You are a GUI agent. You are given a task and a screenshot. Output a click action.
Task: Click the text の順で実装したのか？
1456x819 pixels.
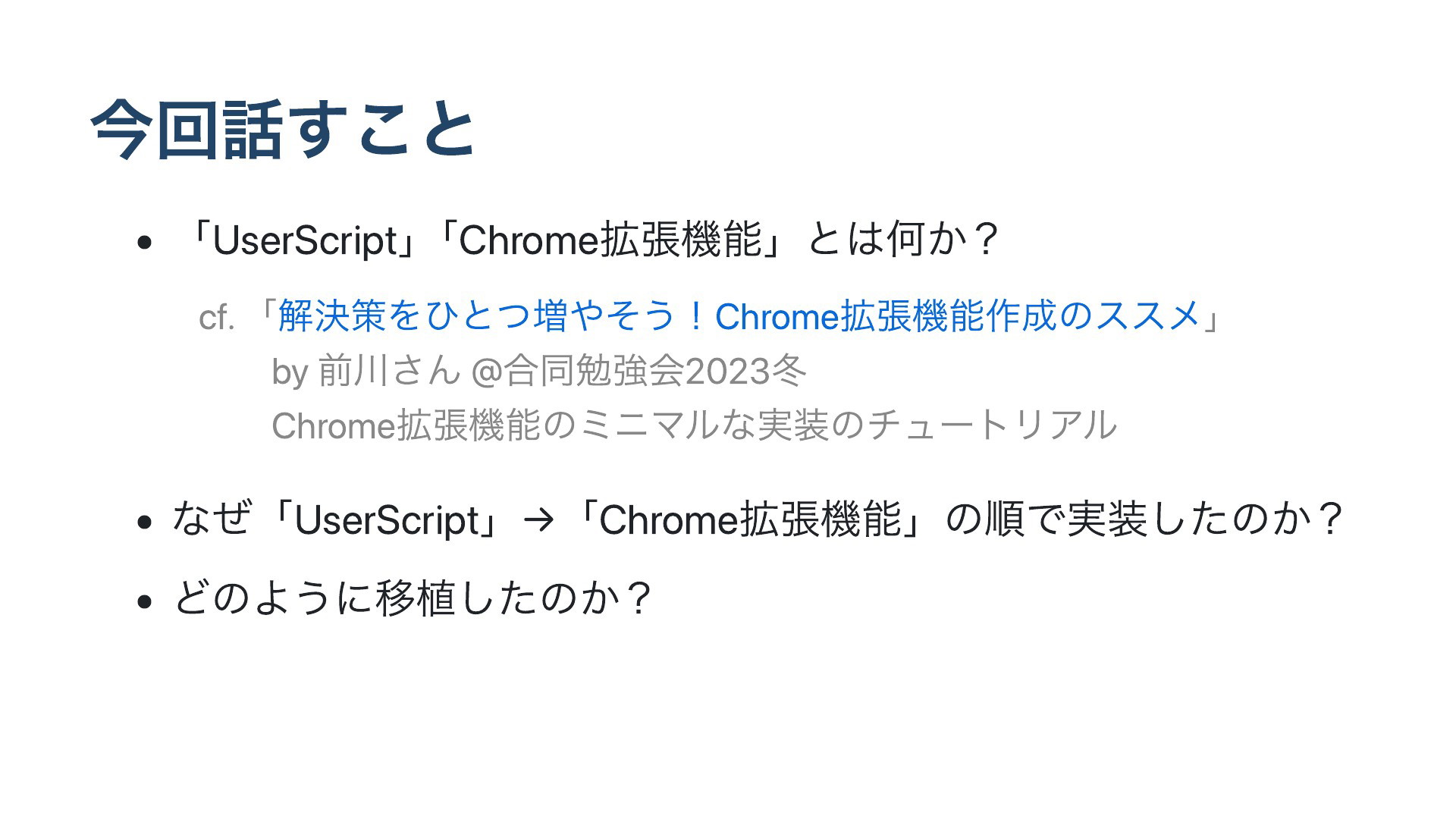coord(1145,519)
